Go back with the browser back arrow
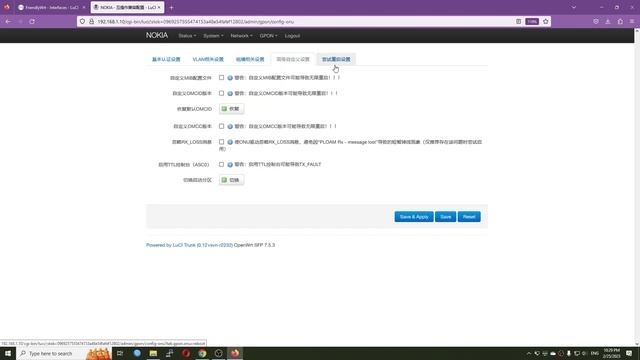640x360 pixels. click(x=9, y=22)
